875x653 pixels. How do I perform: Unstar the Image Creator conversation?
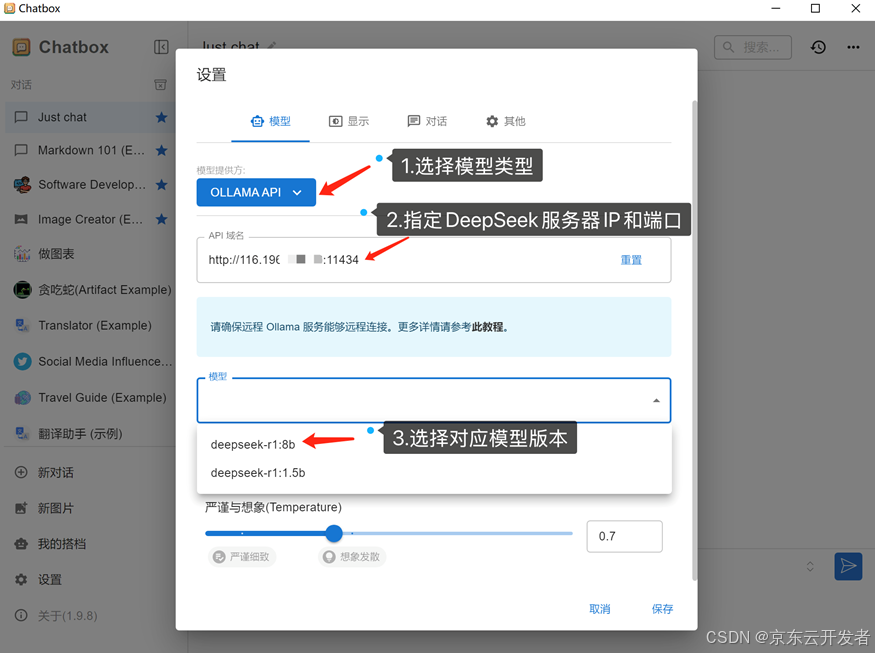162,219
